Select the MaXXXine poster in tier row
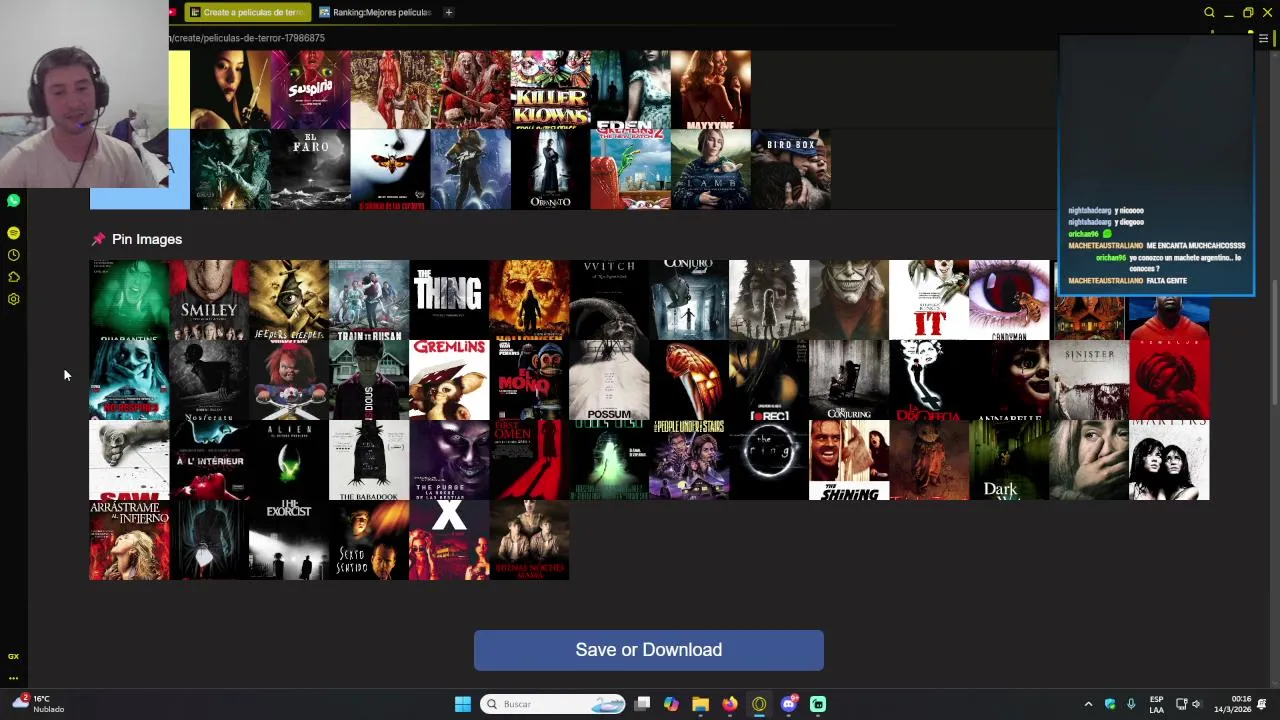 [x=710, y=90]
